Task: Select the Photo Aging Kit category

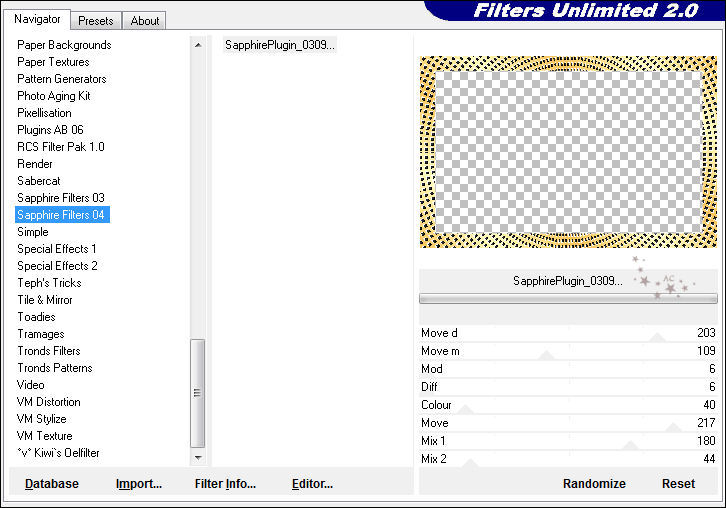Action: 54,96
